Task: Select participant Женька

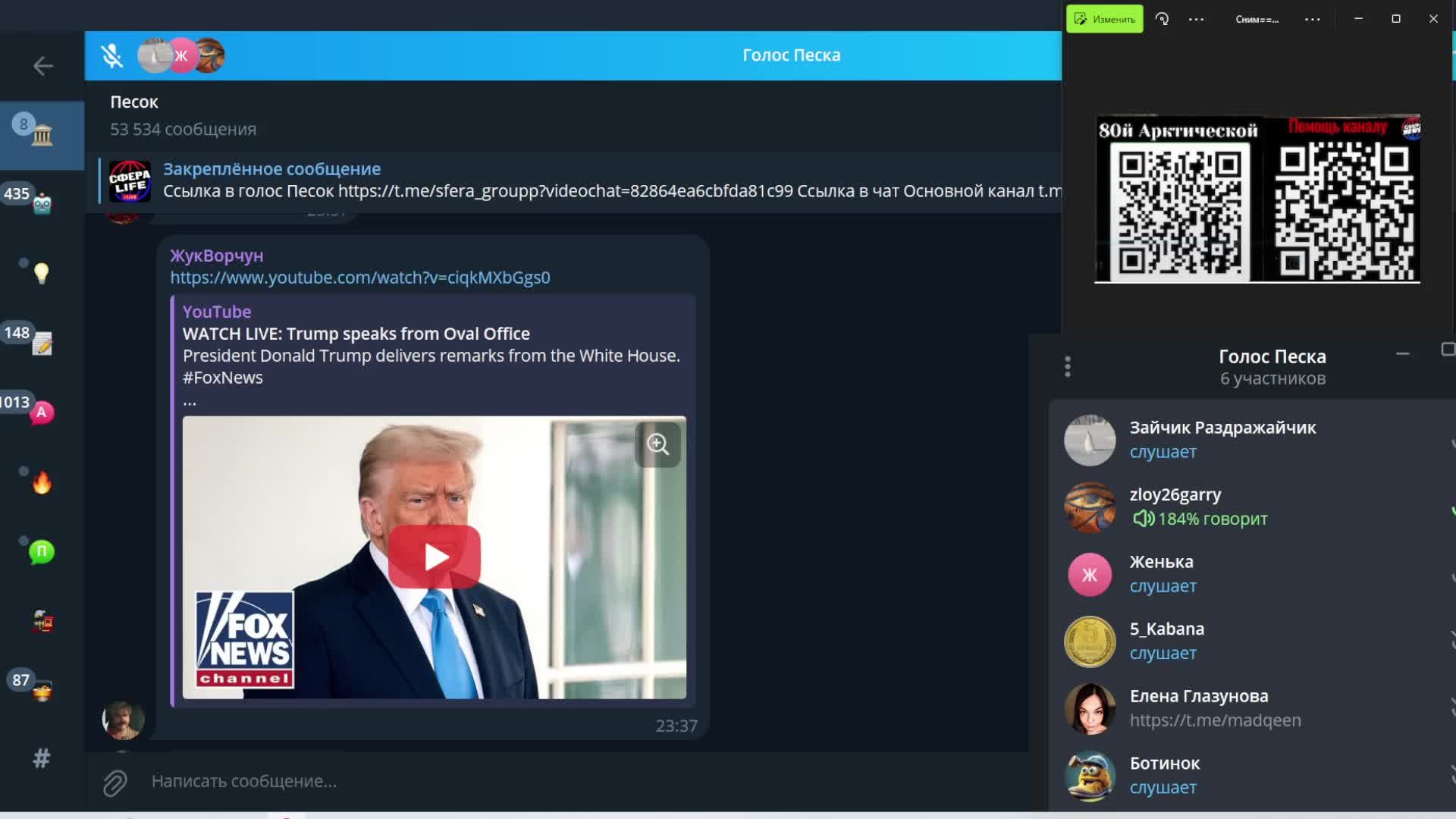Action: 1251,574
